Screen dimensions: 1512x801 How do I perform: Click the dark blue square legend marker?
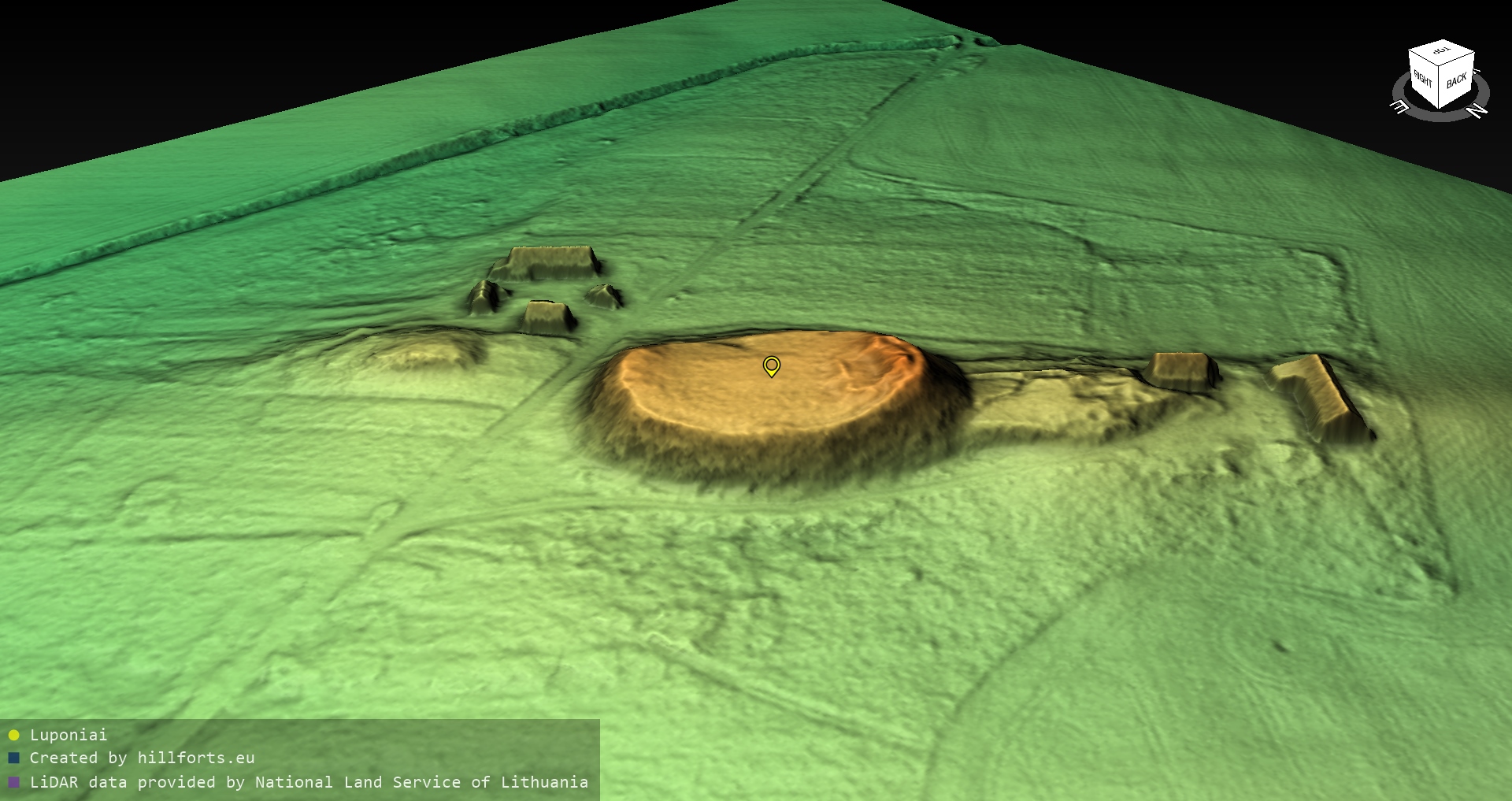[x=13, y=758]
